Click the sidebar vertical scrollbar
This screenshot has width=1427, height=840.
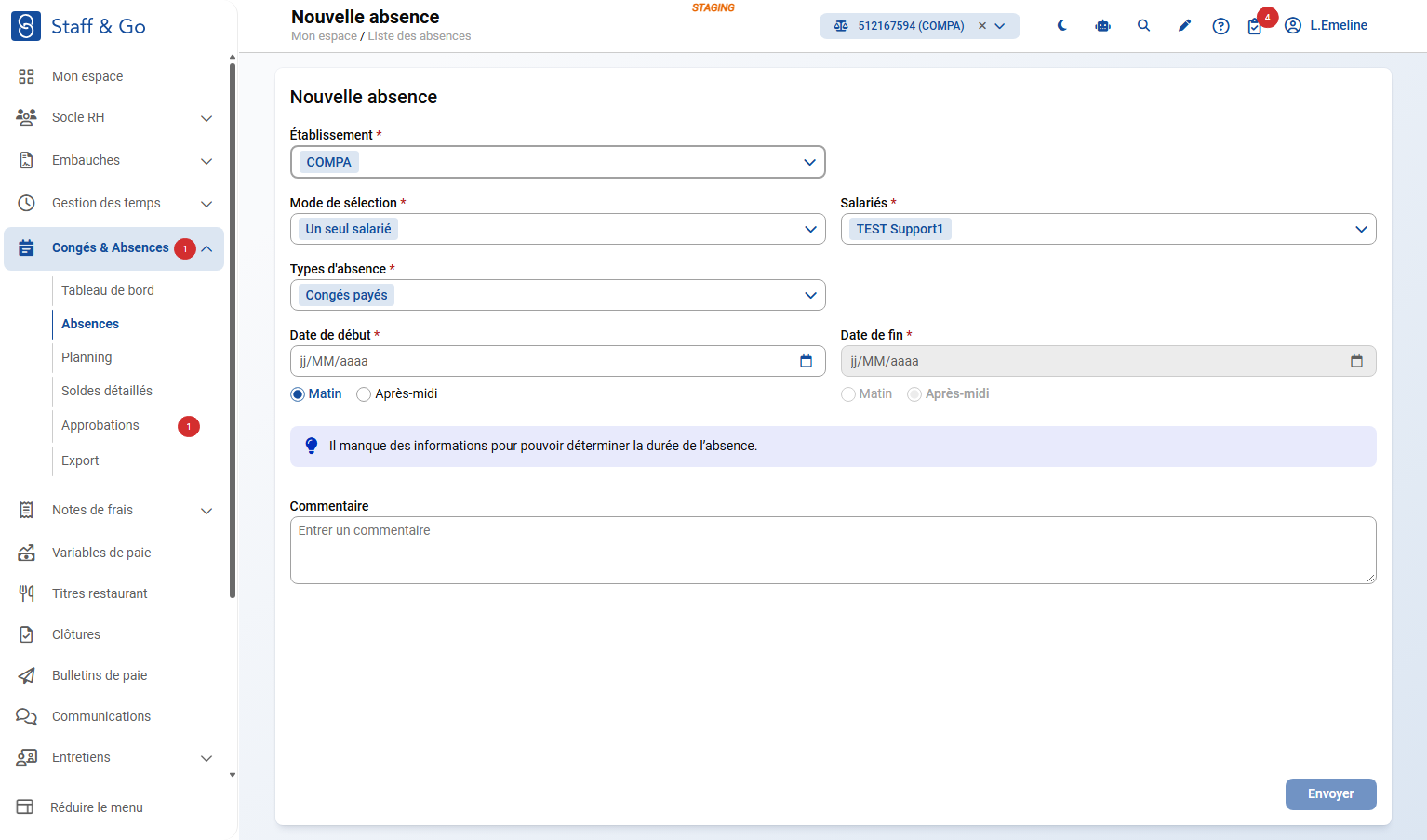click(232, 330)
